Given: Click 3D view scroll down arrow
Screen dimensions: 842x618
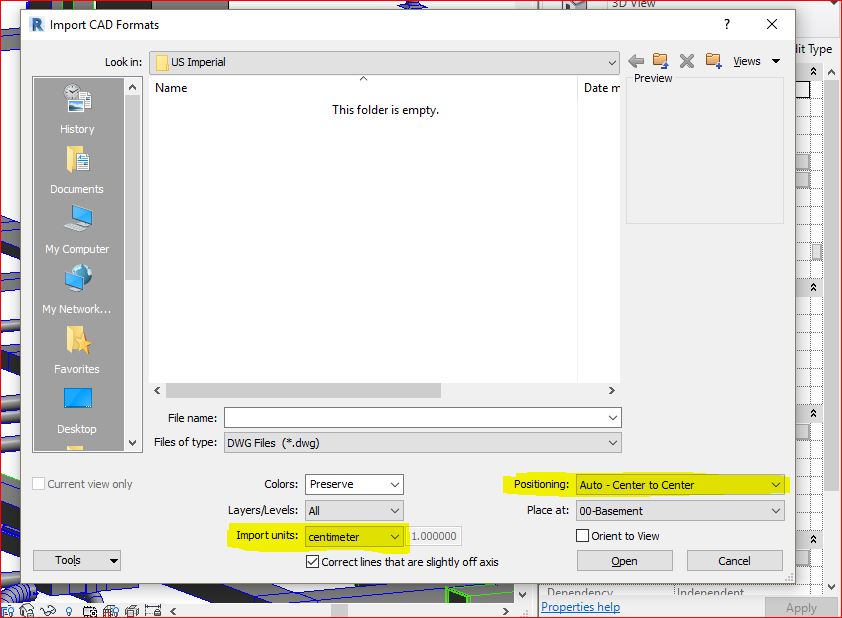Looking at the screenshot, I should click(522, 594).
